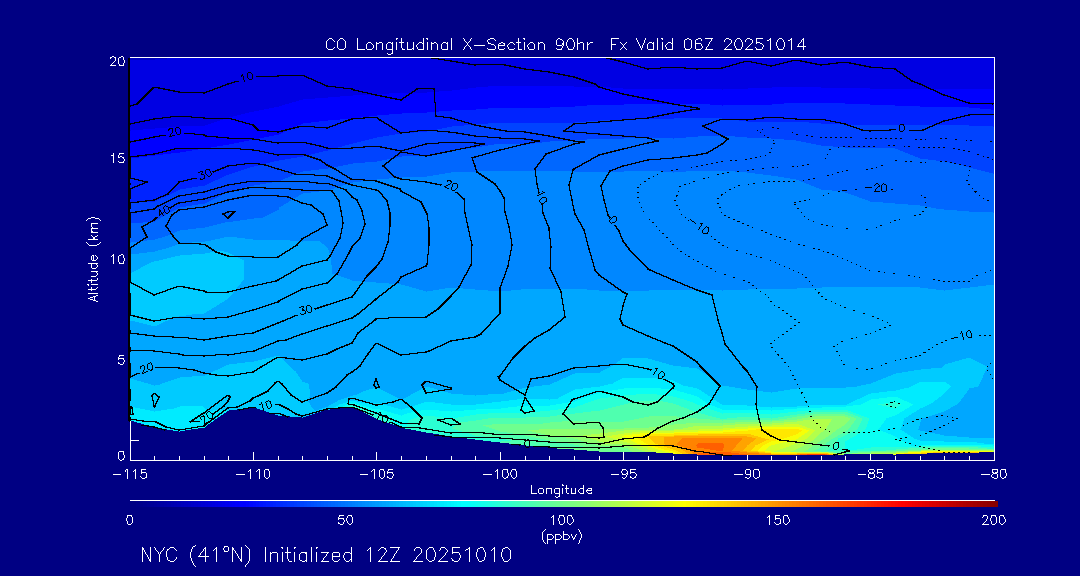Click the horizontal CO color scale bar

[x=563, y=504]
